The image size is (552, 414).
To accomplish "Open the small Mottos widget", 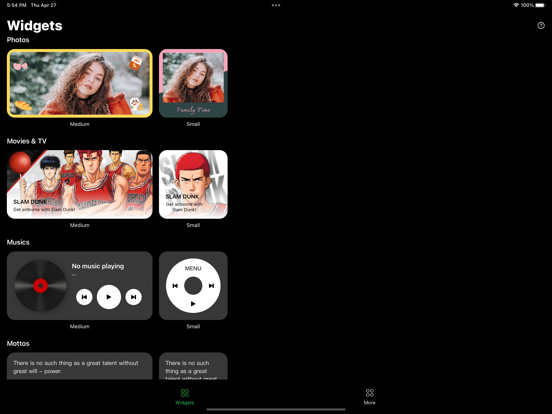I will click(193, 366).
